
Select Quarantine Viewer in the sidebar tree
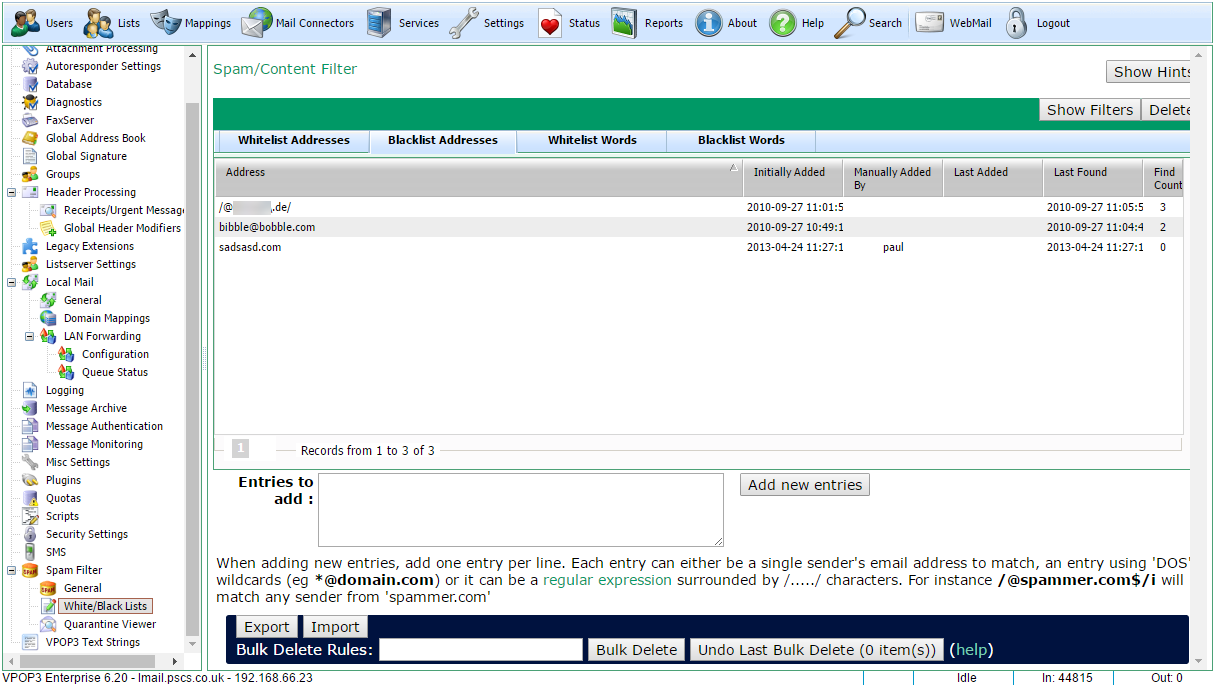tap(110, 624)
